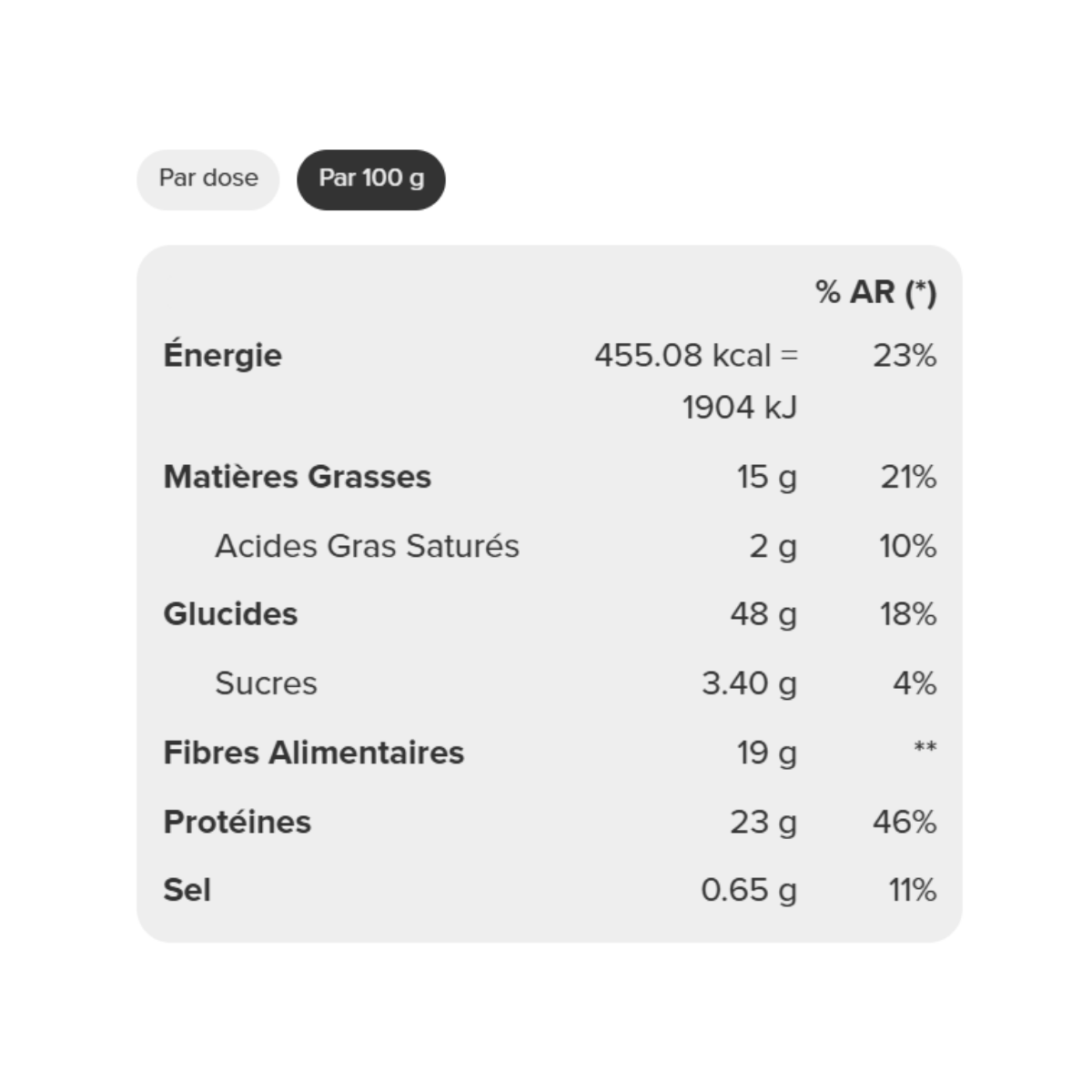Click the % AR (*) column header
The width and height of the screenshot is (1092, 1092).
(x=875, y=292)
